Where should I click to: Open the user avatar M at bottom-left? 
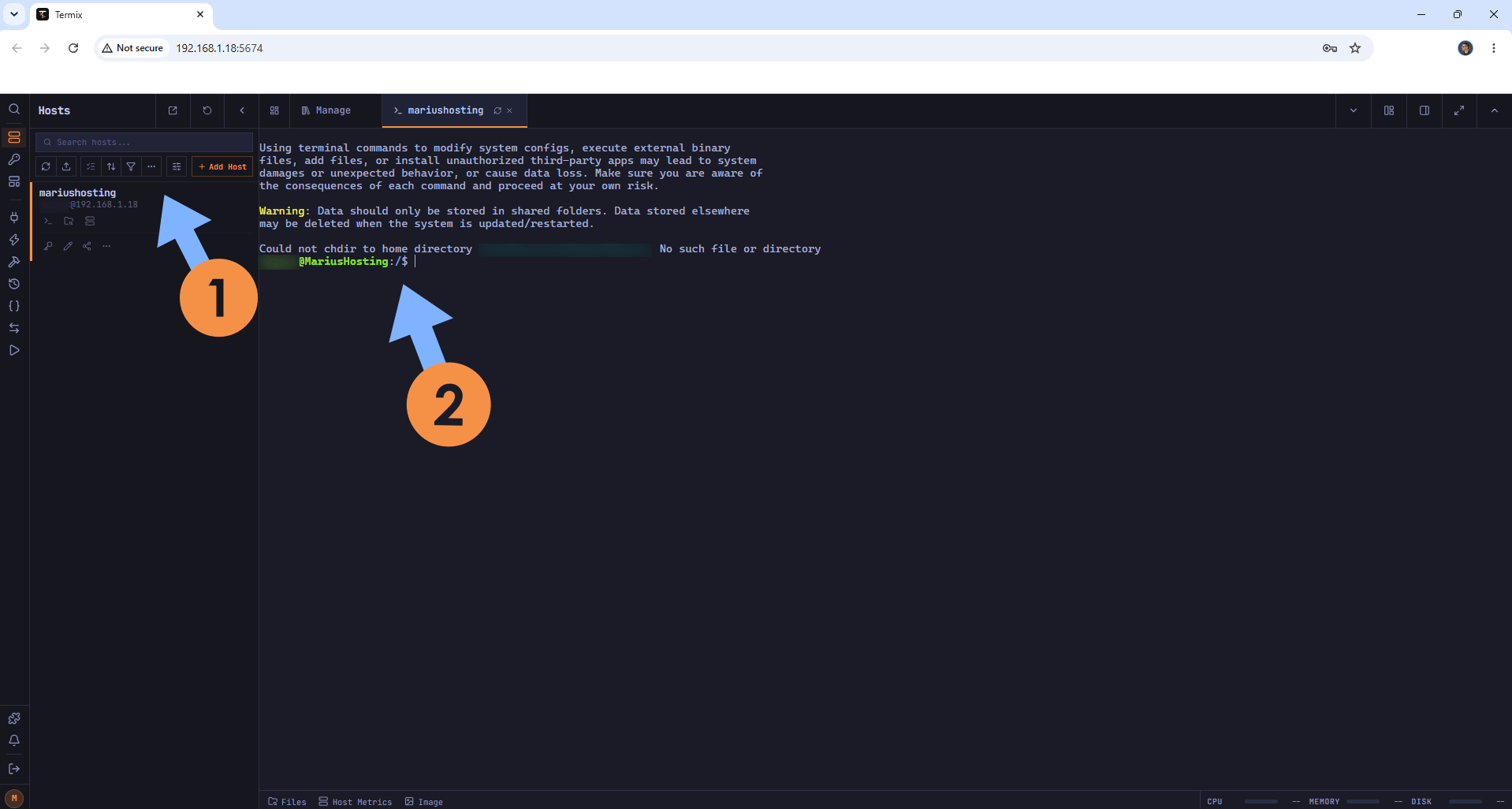14,798
